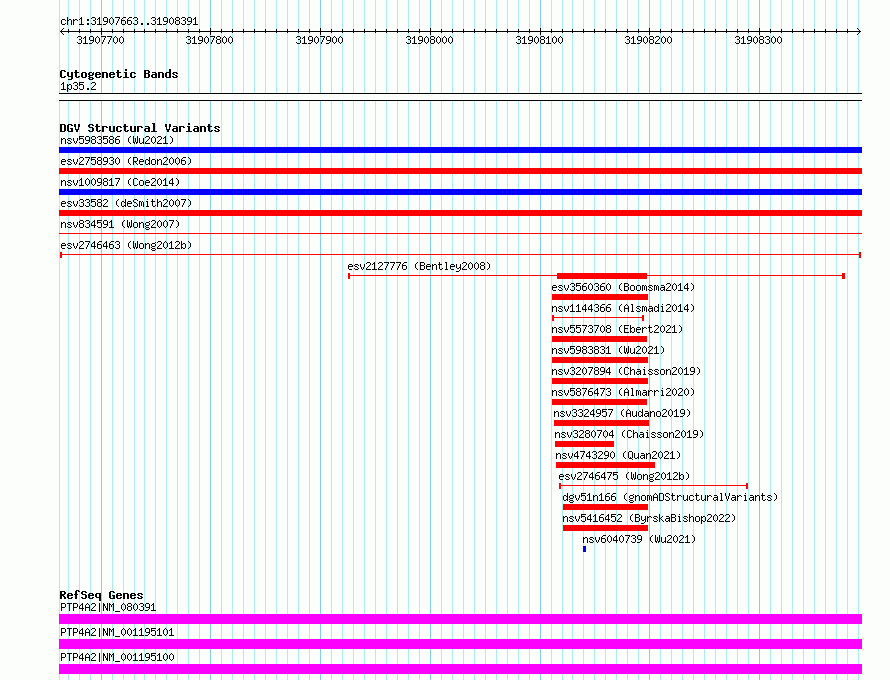Screen dimensions: 890x680
Task: Click the red bar below nsv5983831 label
Action: click(x=600, y=360)
